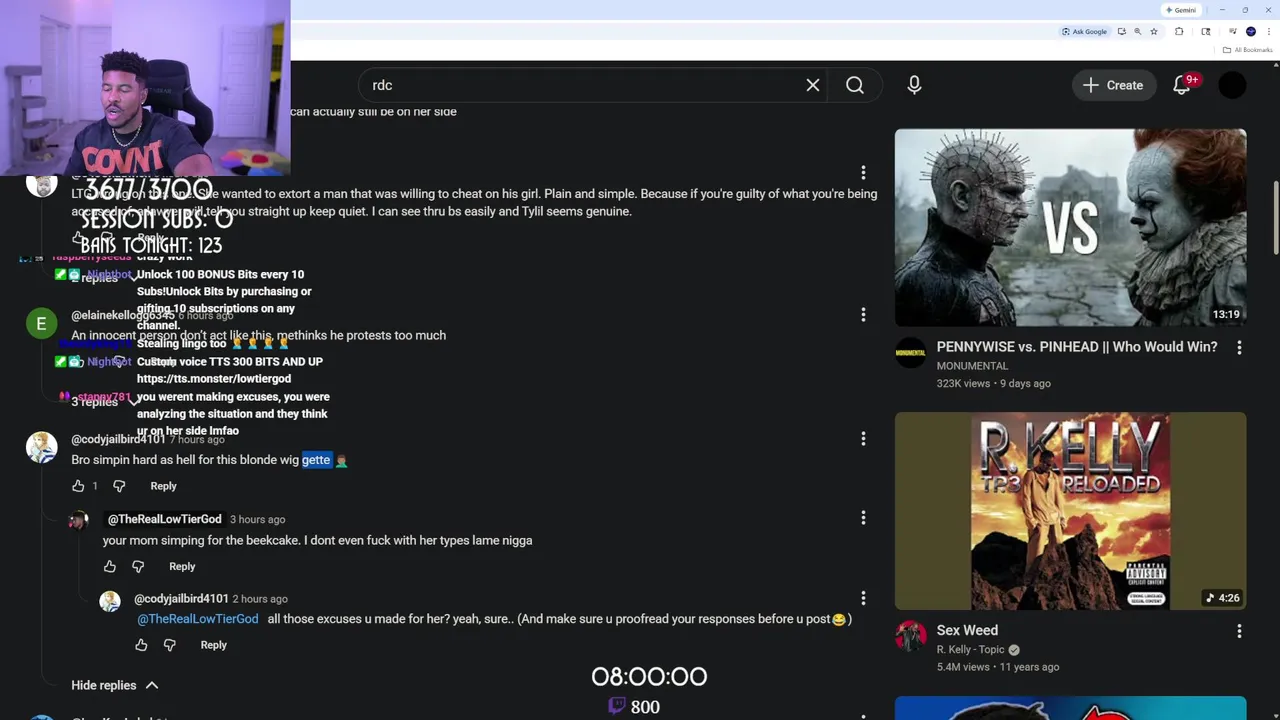Click the highlighted word 'gette' in comment
This screenshot has width=1280, height=720.
tap(316, 460)
